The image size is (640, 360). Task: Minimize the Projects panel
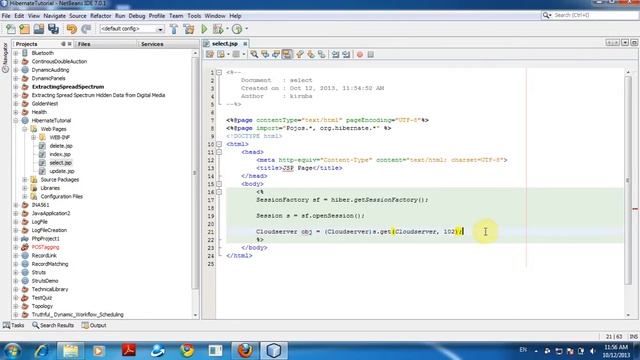[63, 44]
